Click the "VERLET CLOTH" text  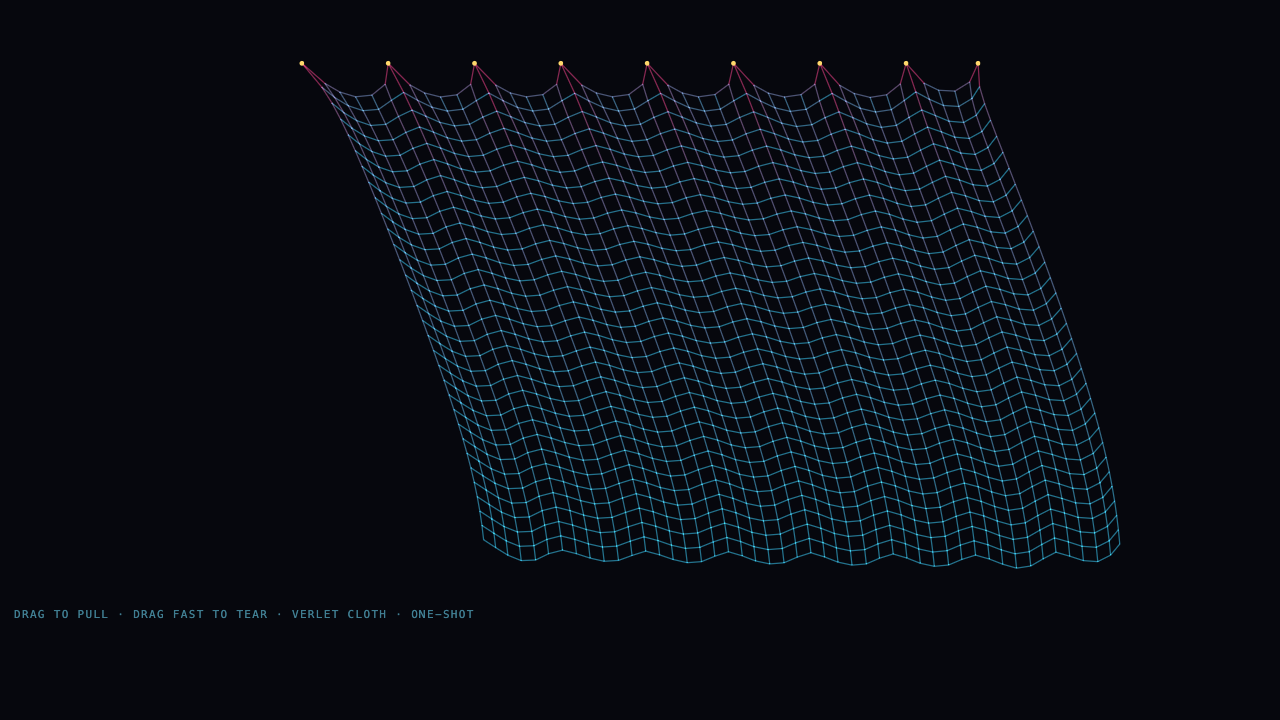[x=339, y=614]
